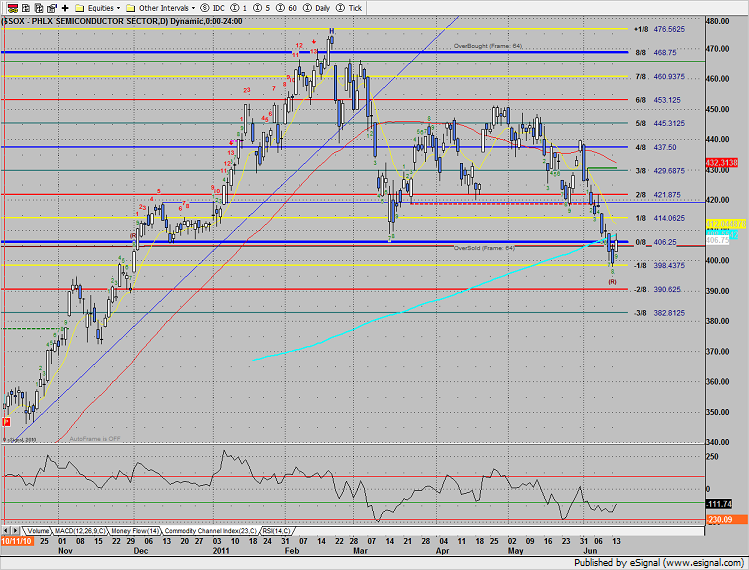The height and width of the screenshot is (570, 749).
Task: Click the -3/8 382.8125 level label
Action: click(659, 313)
